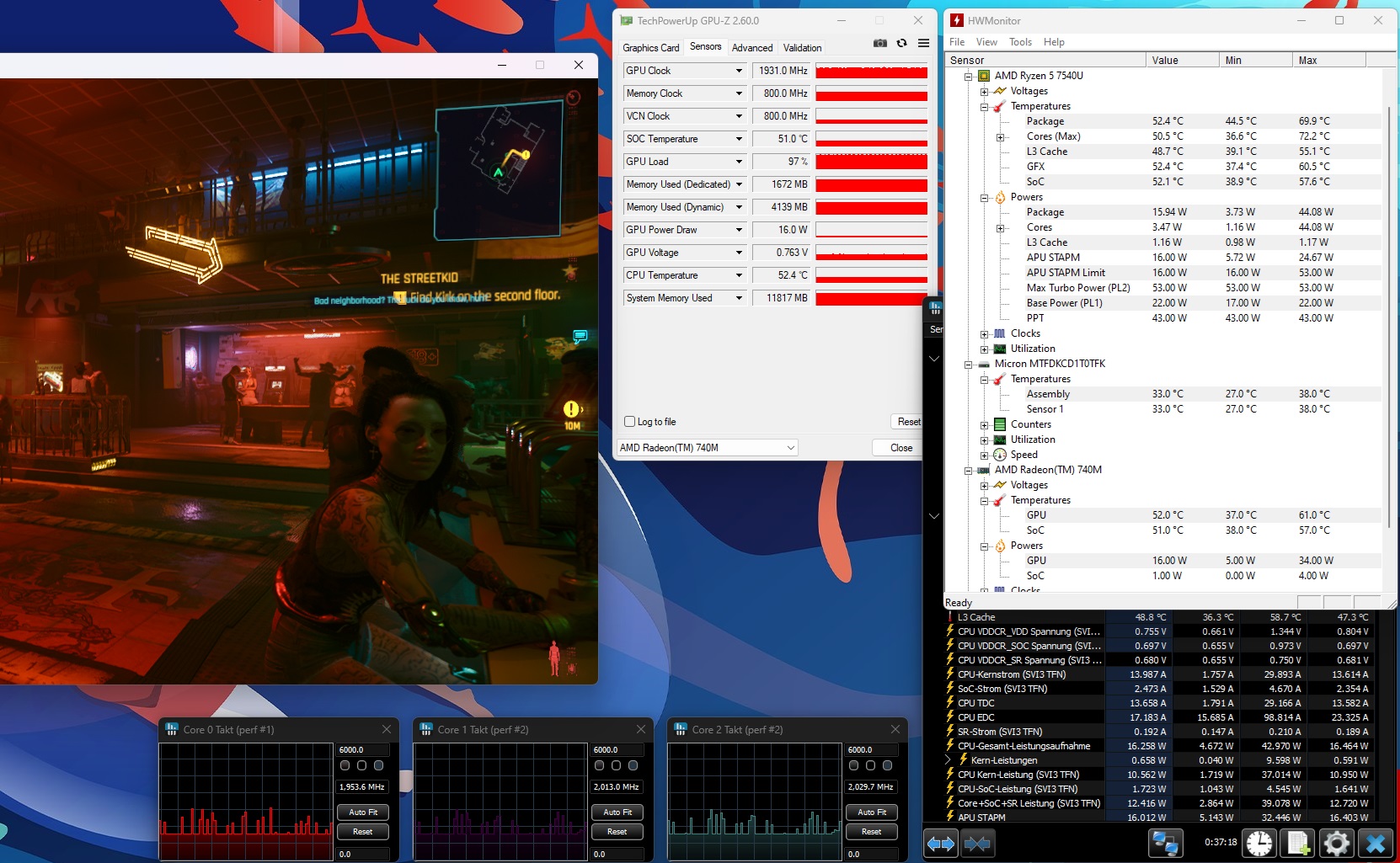
Task: Open the AMD Radeon(TM) 740M GPU selector
Action: [708, 448]
